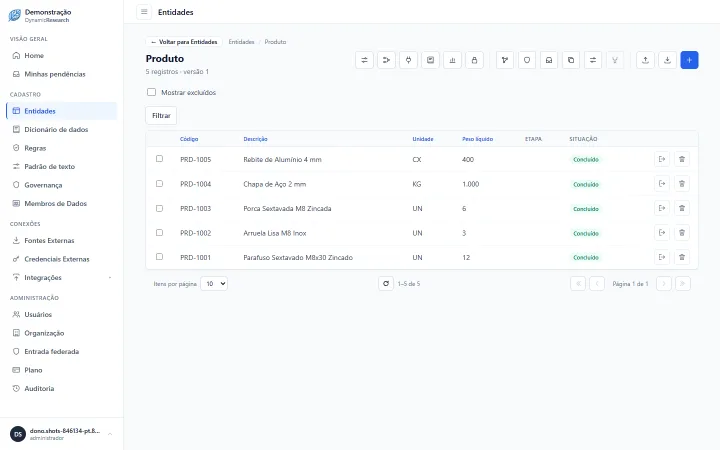Select the PRD-1003 row checkbox
The width and height of the screenshot is (720, 450).
[159, 208]
